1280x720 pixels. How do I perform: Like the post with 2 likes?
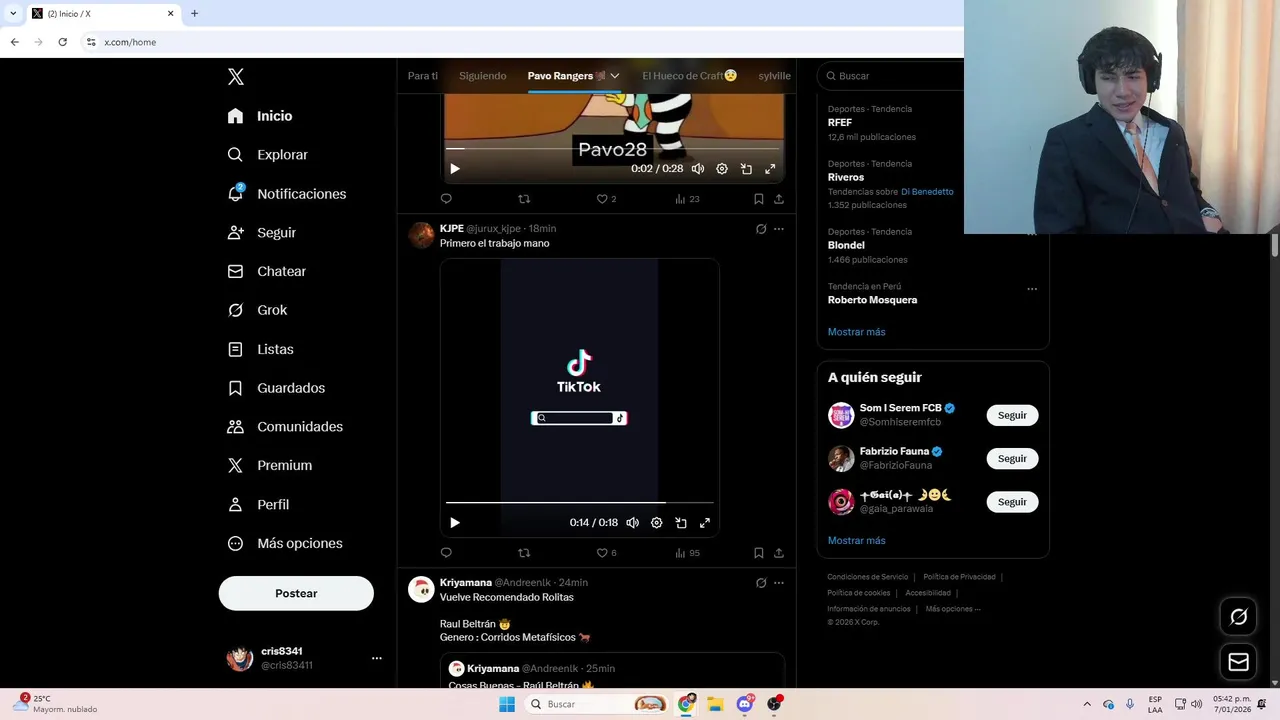coord(606,199)
